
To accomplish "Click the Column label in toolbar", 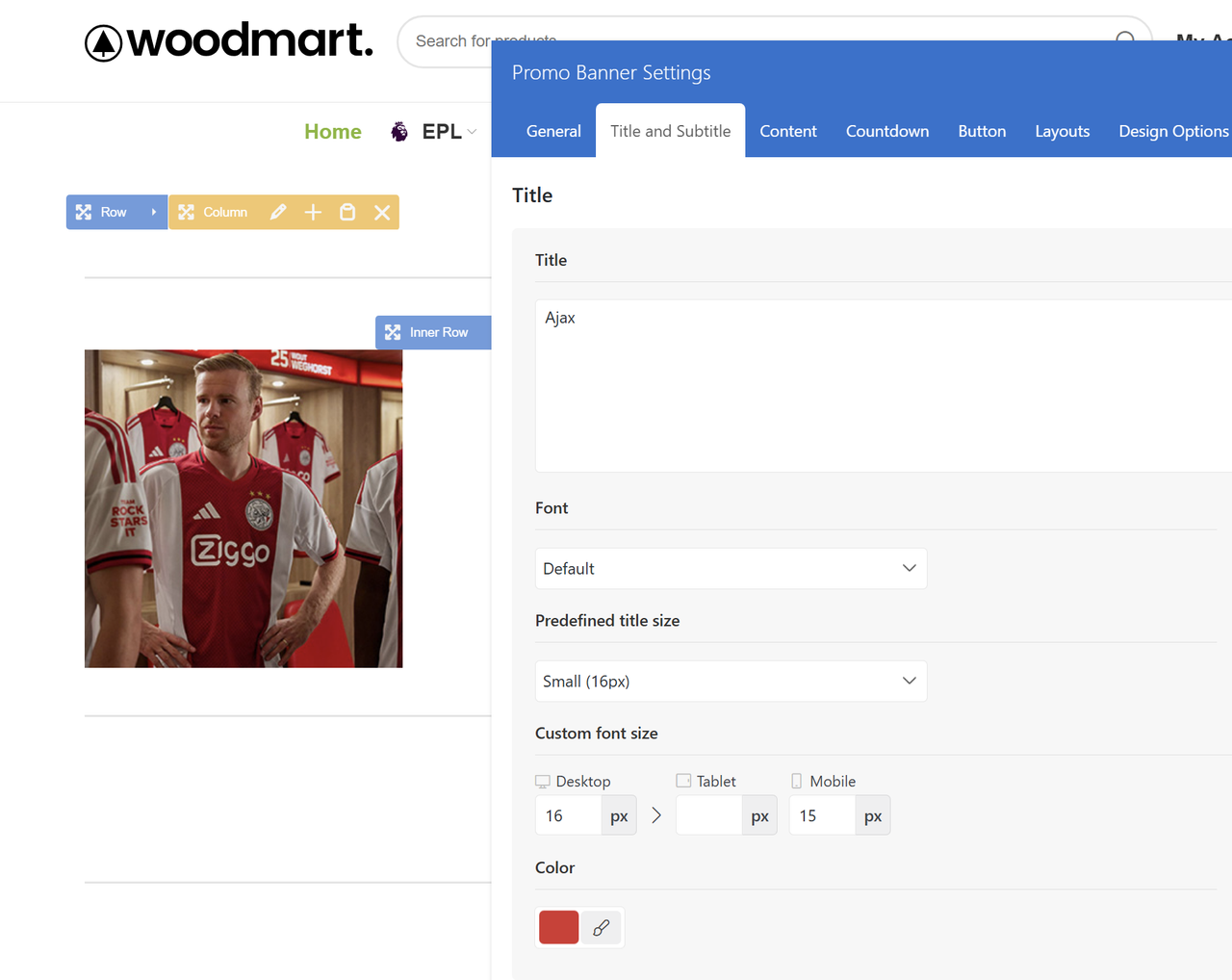I will pyautogui.click(x=225, y=212).
